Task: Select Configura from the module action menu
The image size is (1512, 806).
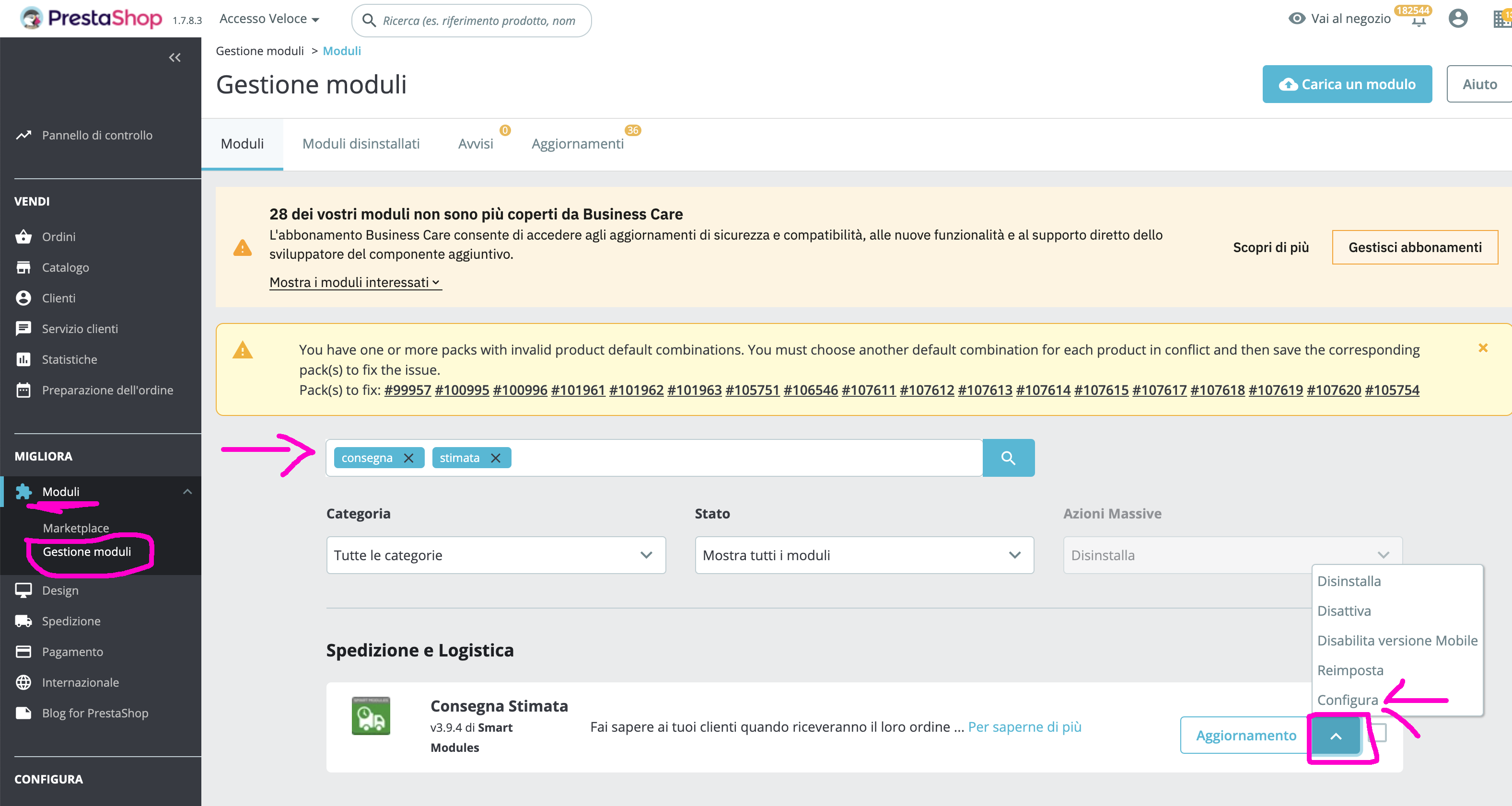Action: [x=1347, y=700]
